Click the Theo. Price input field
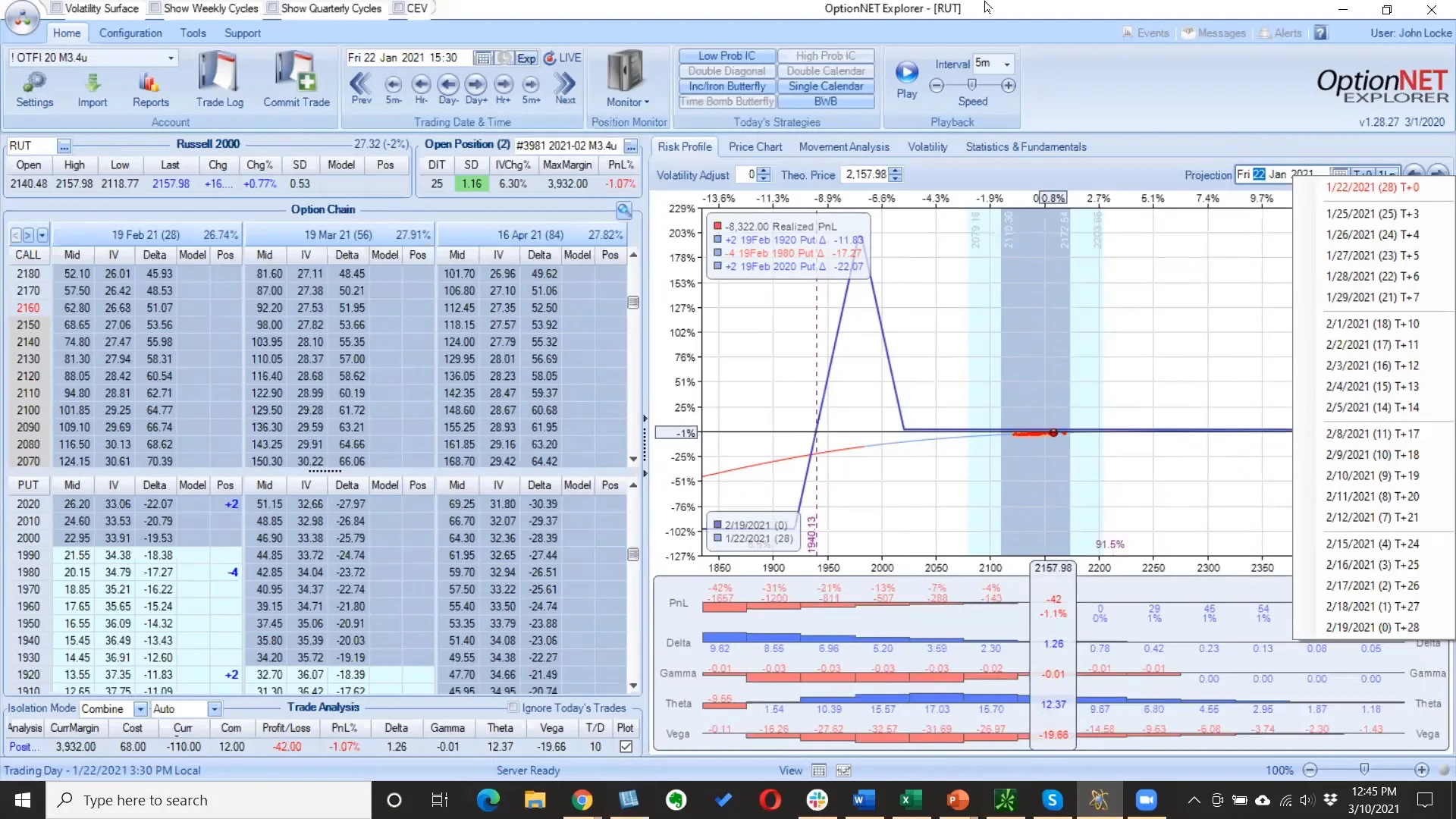This screenshot has height=819, width=1456. click(865, 175)
